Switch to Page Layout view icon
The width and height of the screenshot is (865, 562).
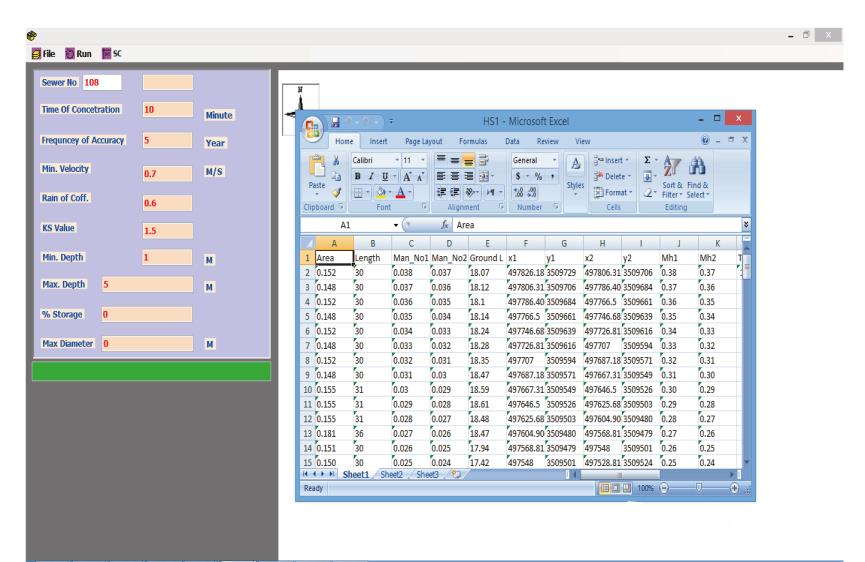(x=616, y=488)
